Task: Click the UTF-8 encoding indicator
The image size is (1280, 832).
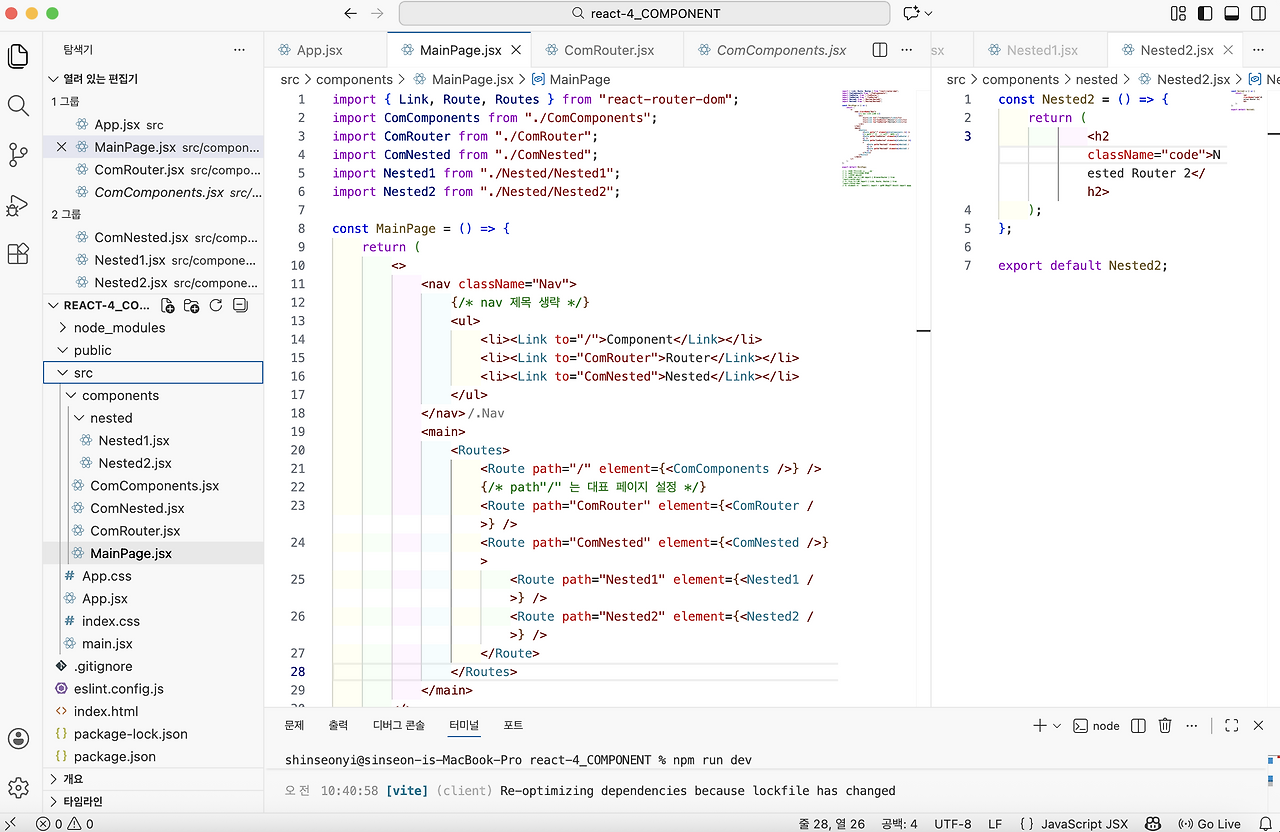Action: pyautogui.click(x=953, y=824)
